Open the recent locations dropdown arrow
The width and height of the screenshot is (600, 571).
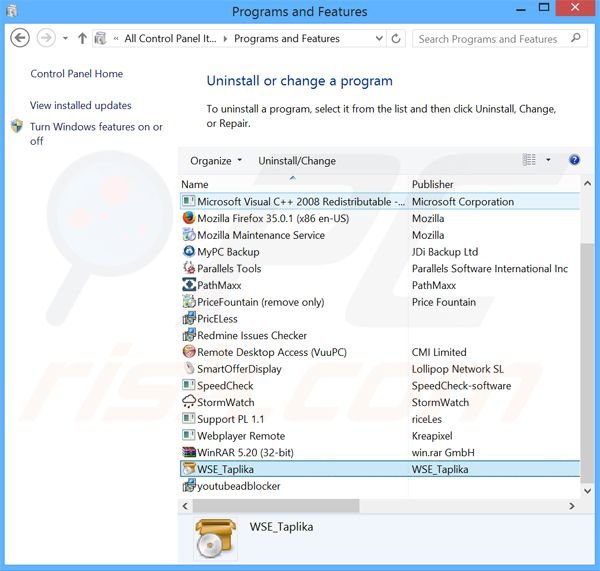tap(65, 39)
